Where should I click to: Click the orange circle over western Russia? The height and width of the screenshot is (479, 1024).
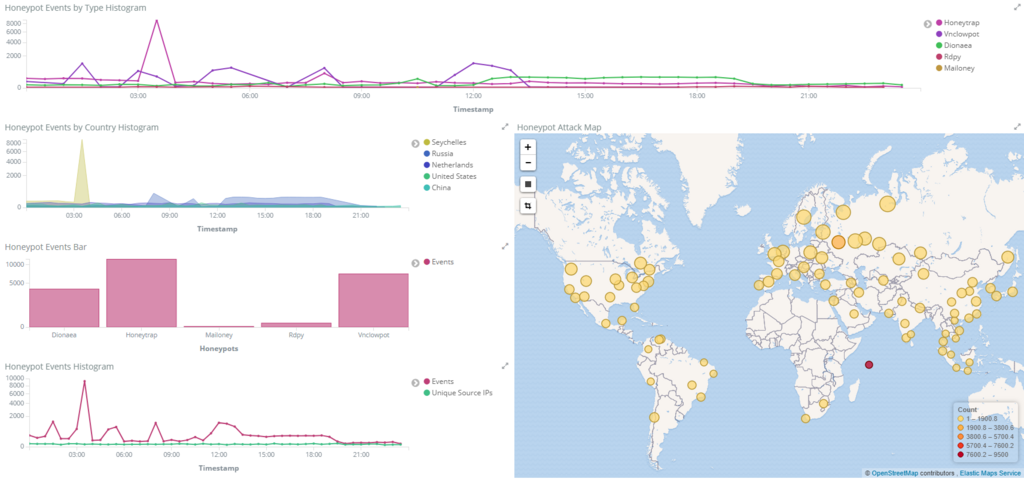(839, 242)
